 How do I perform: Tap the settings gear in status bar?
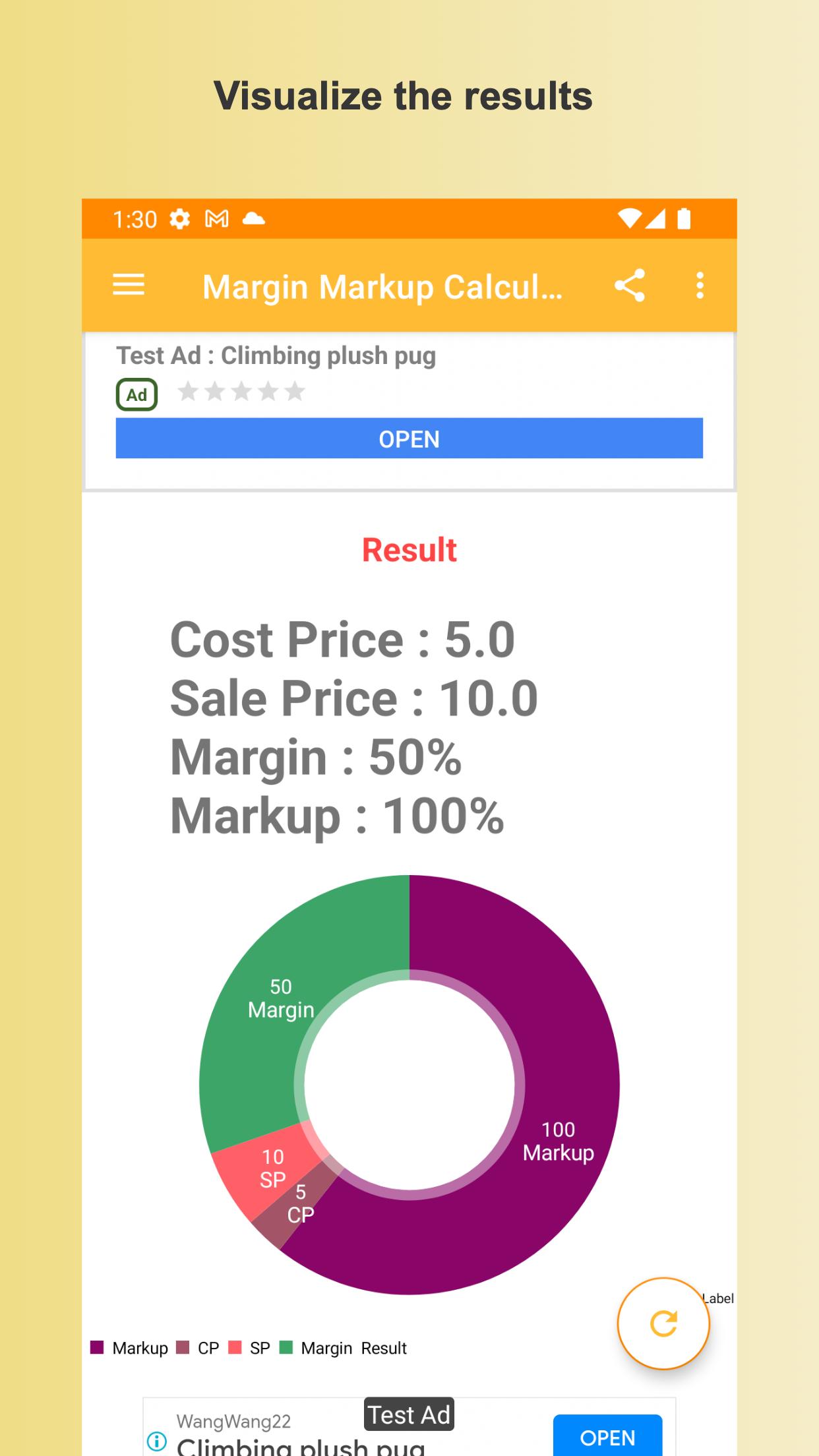pyautogui.click(x=179, y=219)
